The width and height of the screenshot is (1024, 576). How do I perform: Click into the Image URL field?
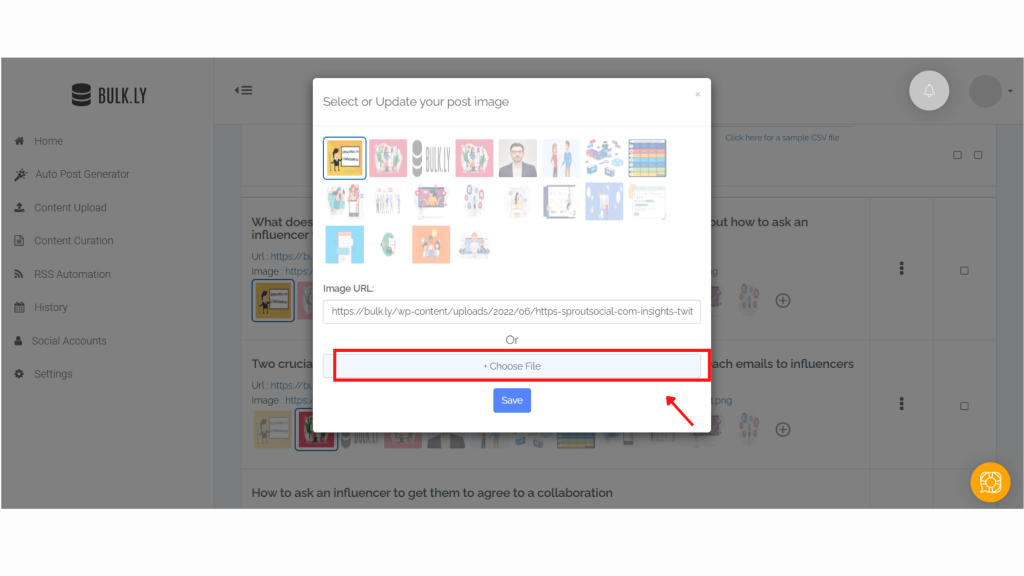[512, 312]
